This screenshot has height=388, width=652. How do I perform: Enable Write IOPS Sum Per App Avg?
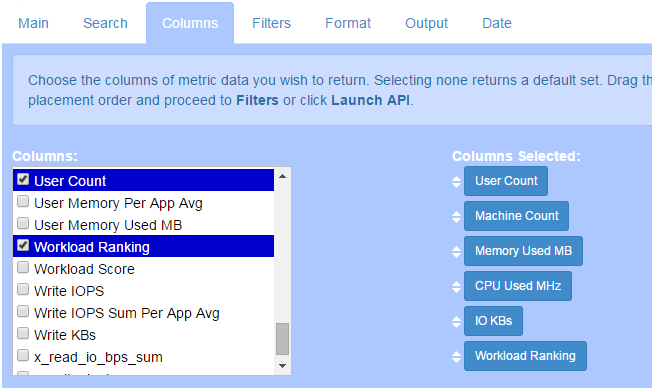click(23, 311)
